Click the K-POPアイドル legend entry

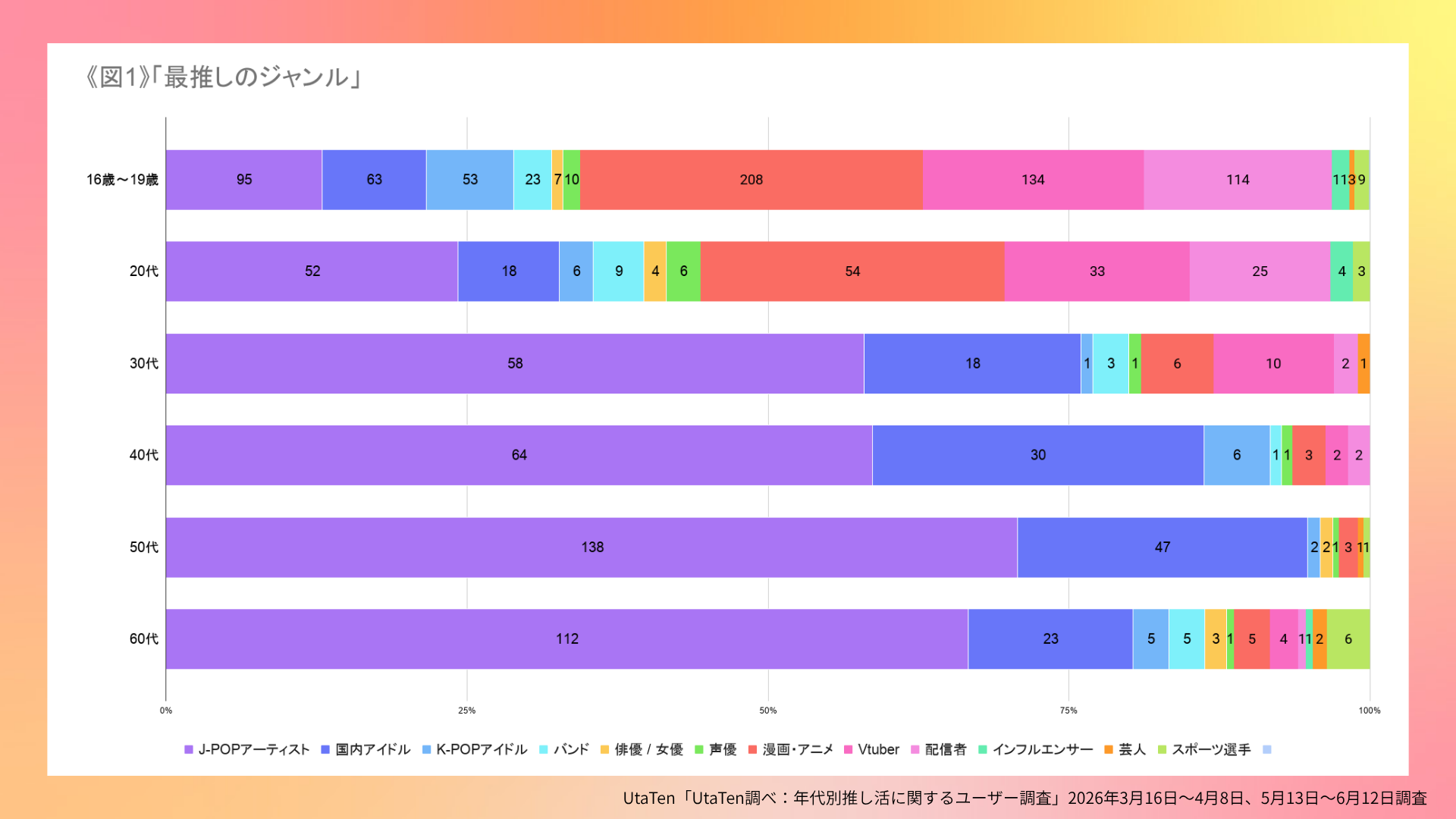474,749
